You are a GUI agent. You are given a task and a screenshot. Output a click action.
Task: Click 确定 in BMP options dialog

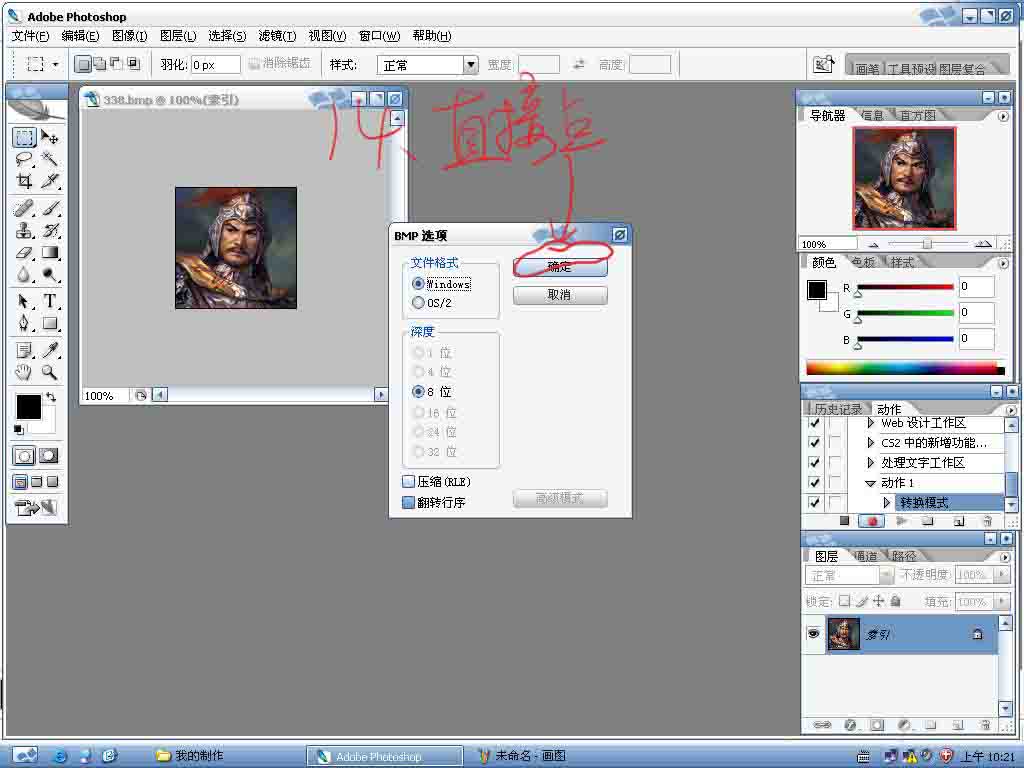coord(560,266)
